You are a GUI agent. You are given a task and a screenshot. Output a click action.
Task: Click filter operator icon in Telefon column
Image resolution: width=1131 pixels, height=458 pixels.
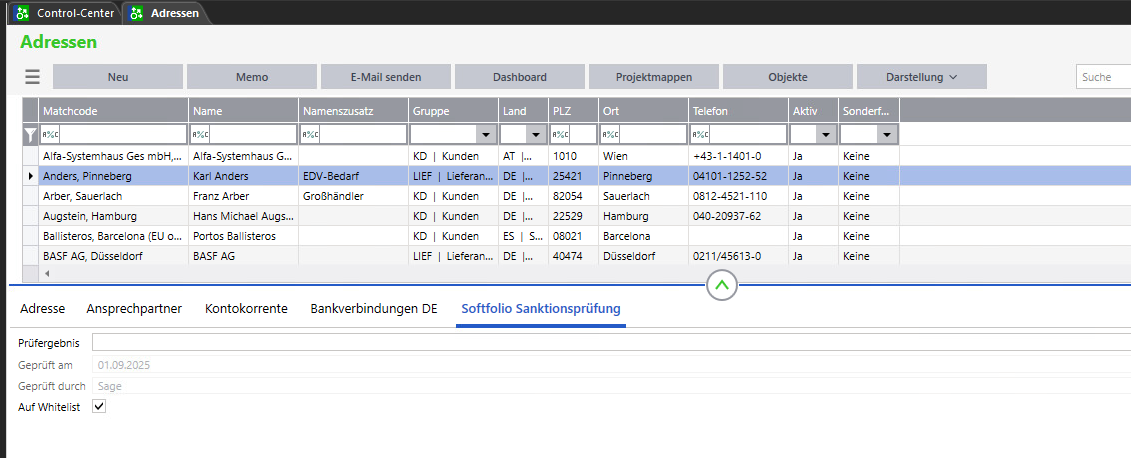coord(700,134)
